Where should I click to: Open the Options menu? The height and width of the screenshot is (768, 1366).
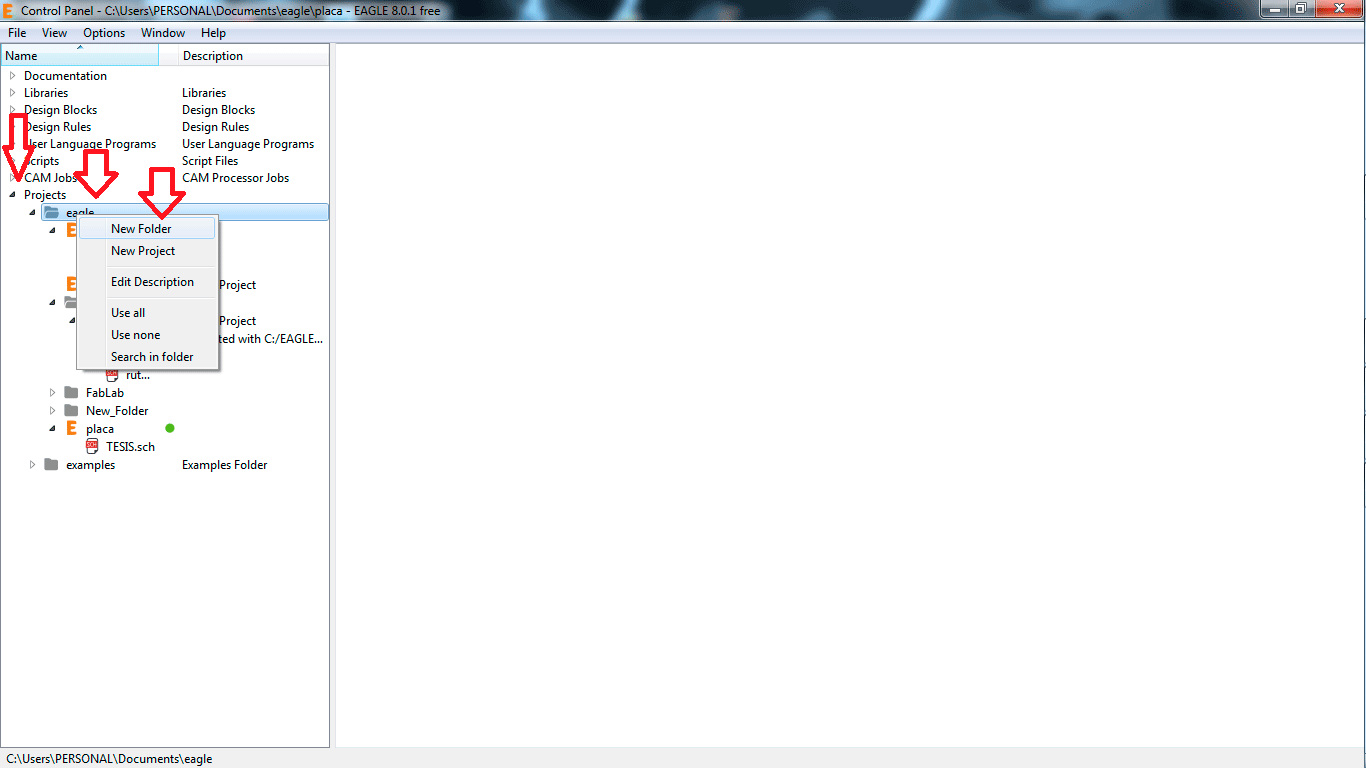104,32
